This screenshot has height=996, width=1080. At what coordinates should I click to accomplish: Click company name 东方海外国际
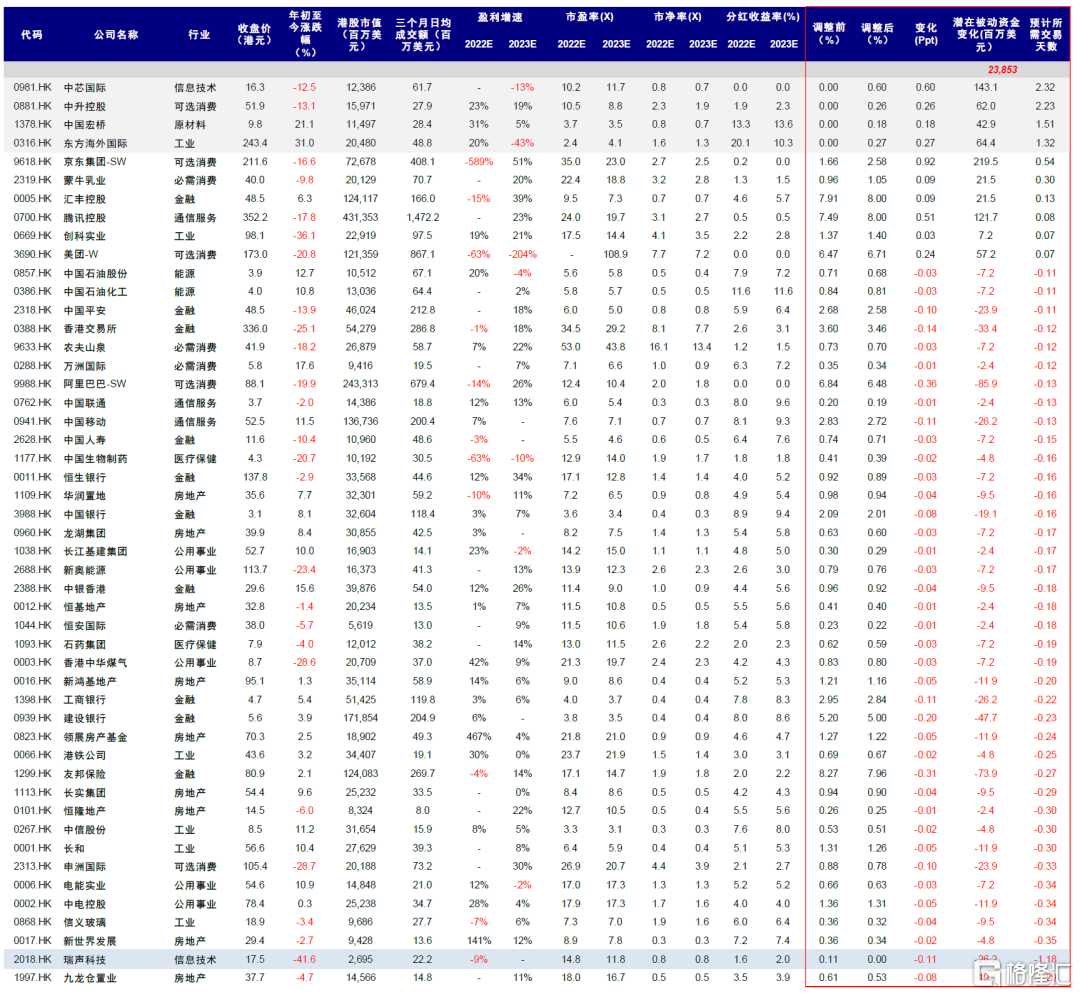coord(95,143)
